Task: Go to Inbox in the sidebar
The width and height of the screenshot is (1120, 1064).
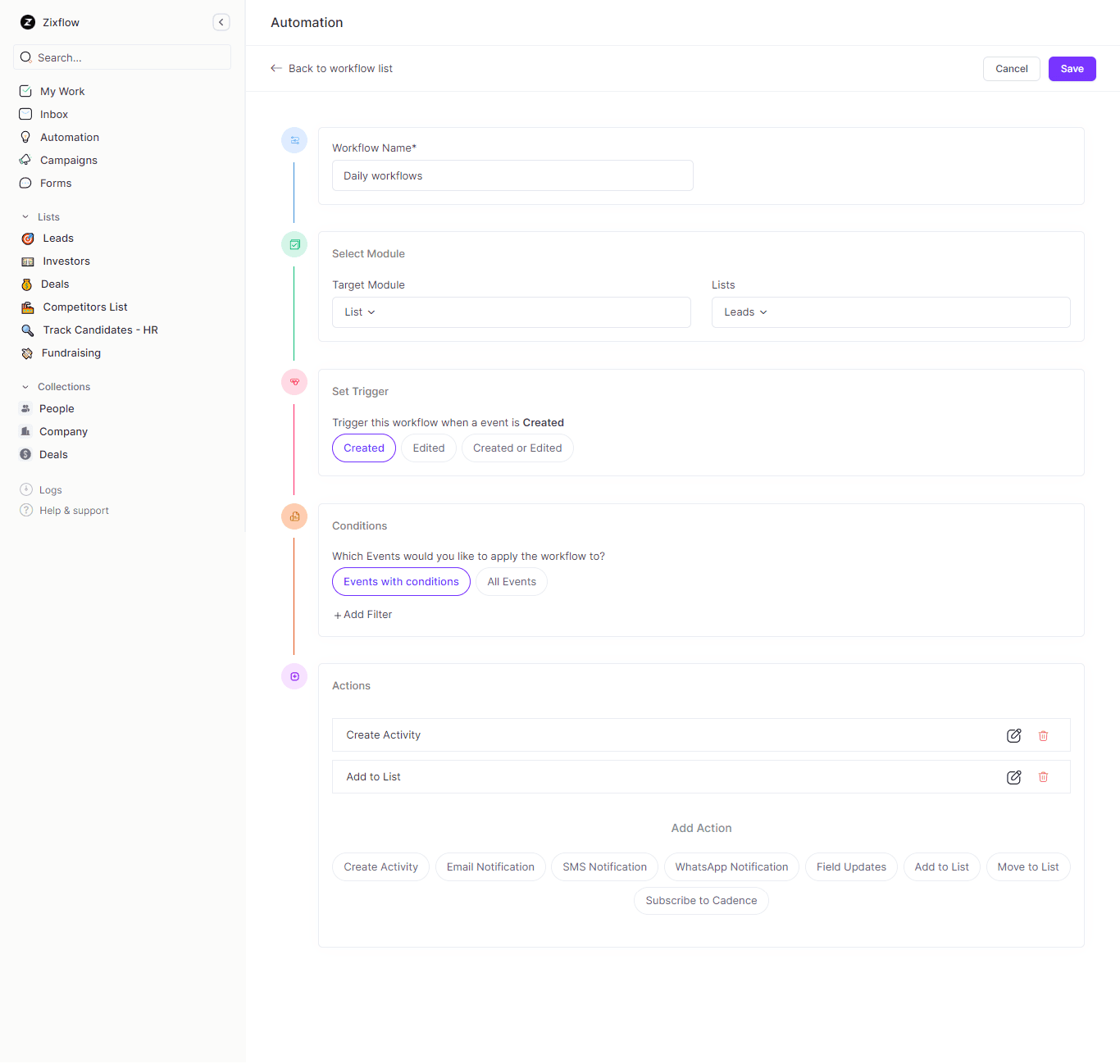Action: pyautogui.click(x=25, y=114)
